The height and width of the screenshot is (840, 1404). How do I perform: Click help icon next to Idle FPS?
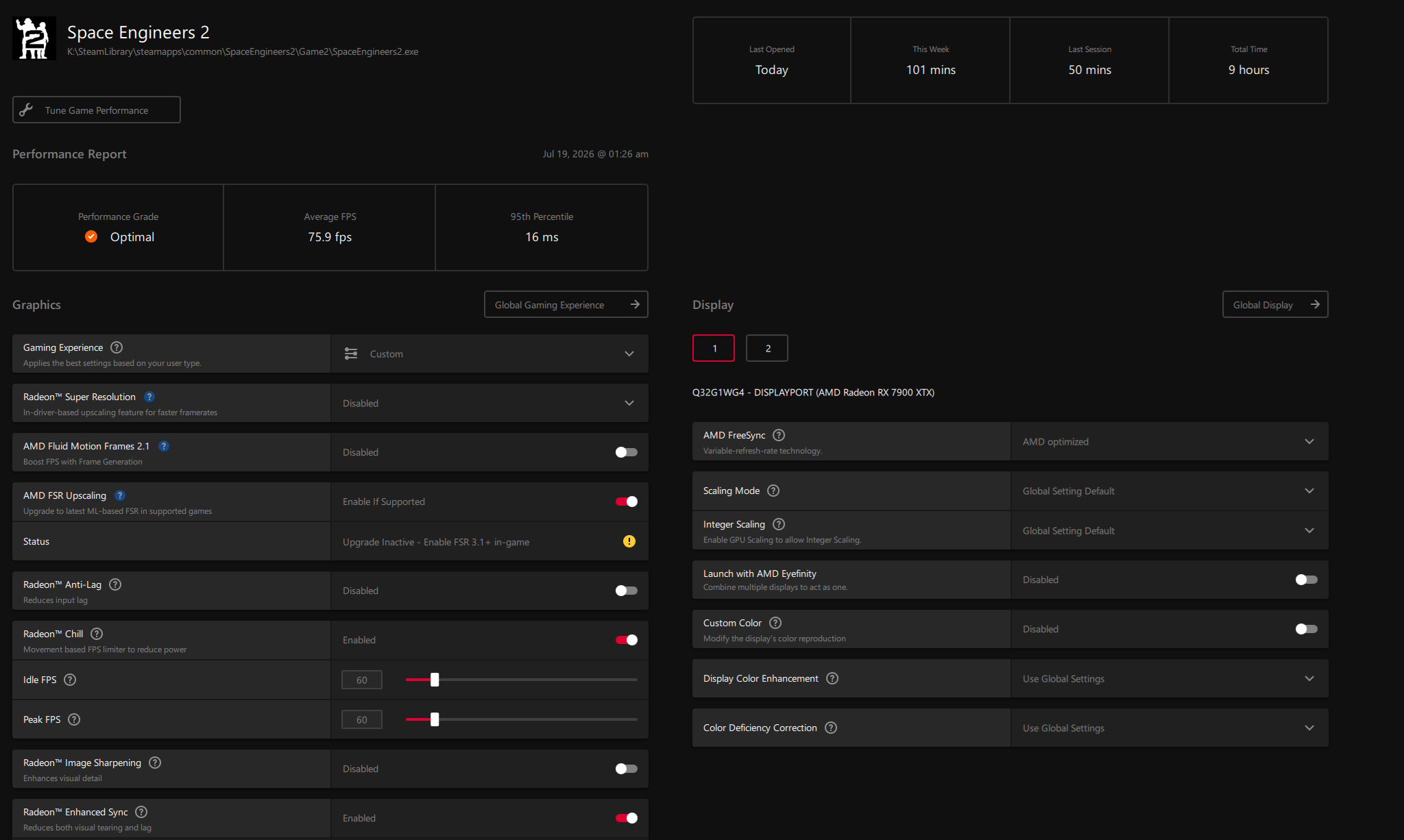(x=70, y=680)
